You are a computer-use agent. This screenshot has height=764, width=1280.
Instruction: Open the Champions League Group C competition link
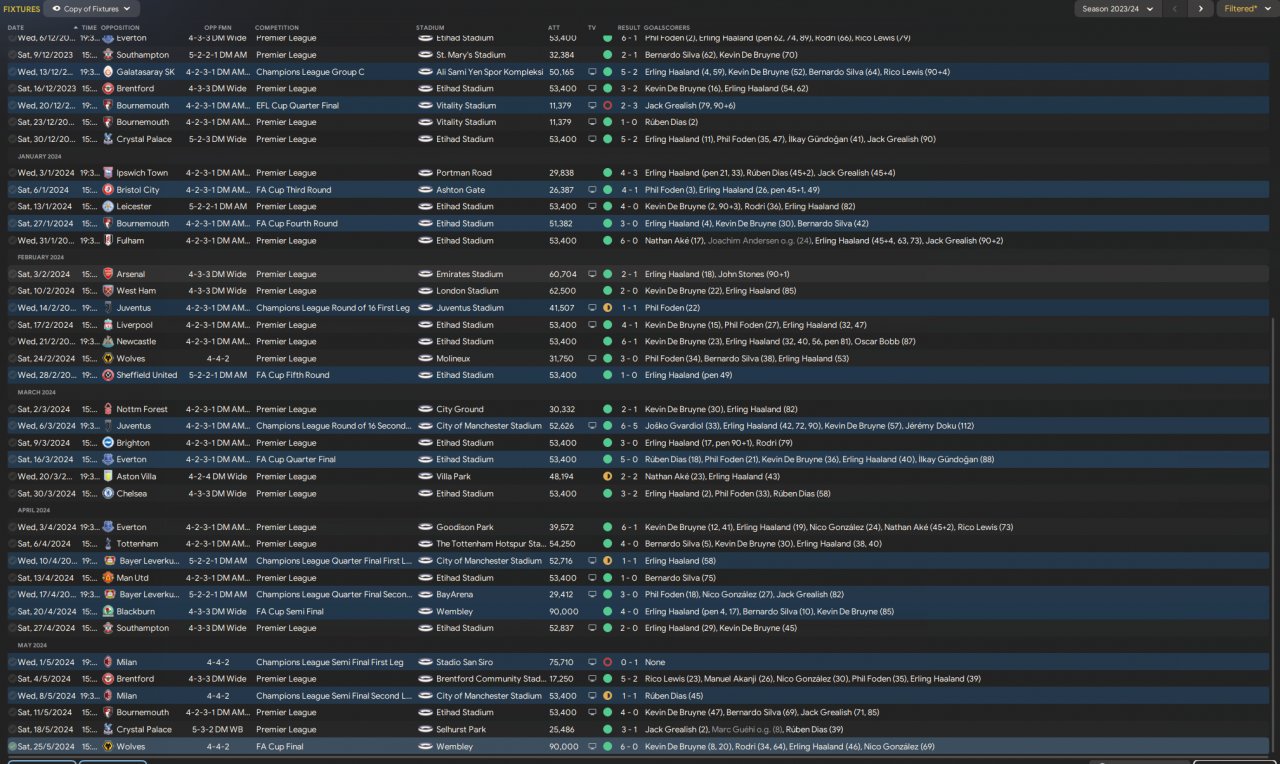[x=310, y=72]
